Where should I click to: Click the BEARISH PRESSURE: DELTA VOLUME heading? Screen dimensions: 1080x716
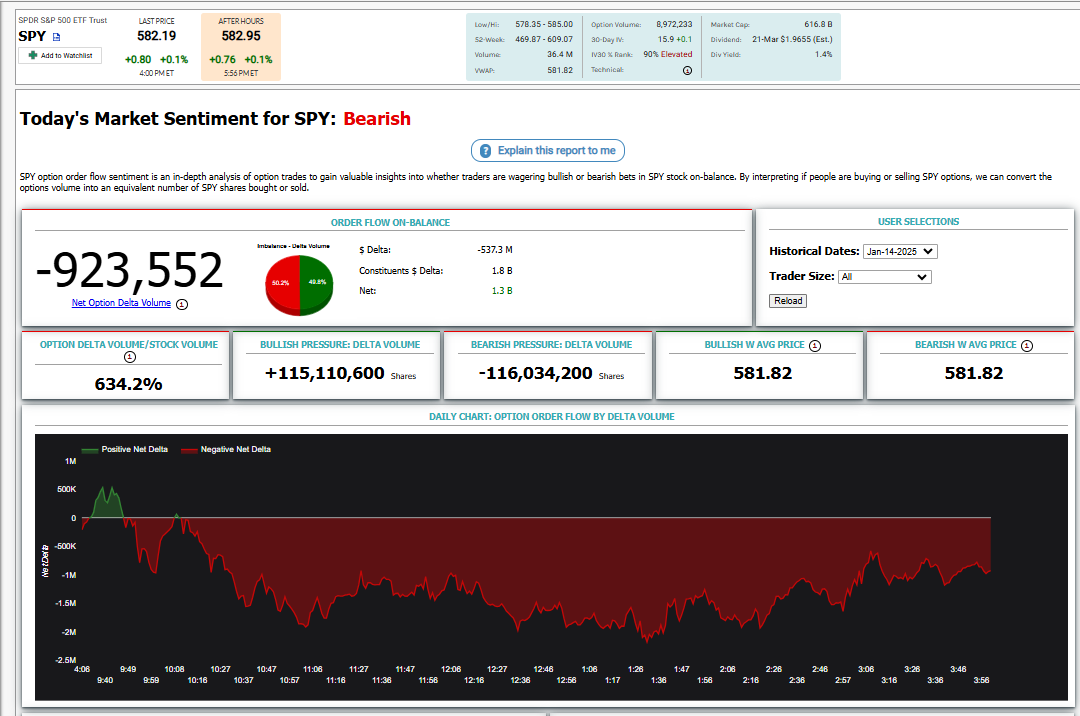click(552, 345)
